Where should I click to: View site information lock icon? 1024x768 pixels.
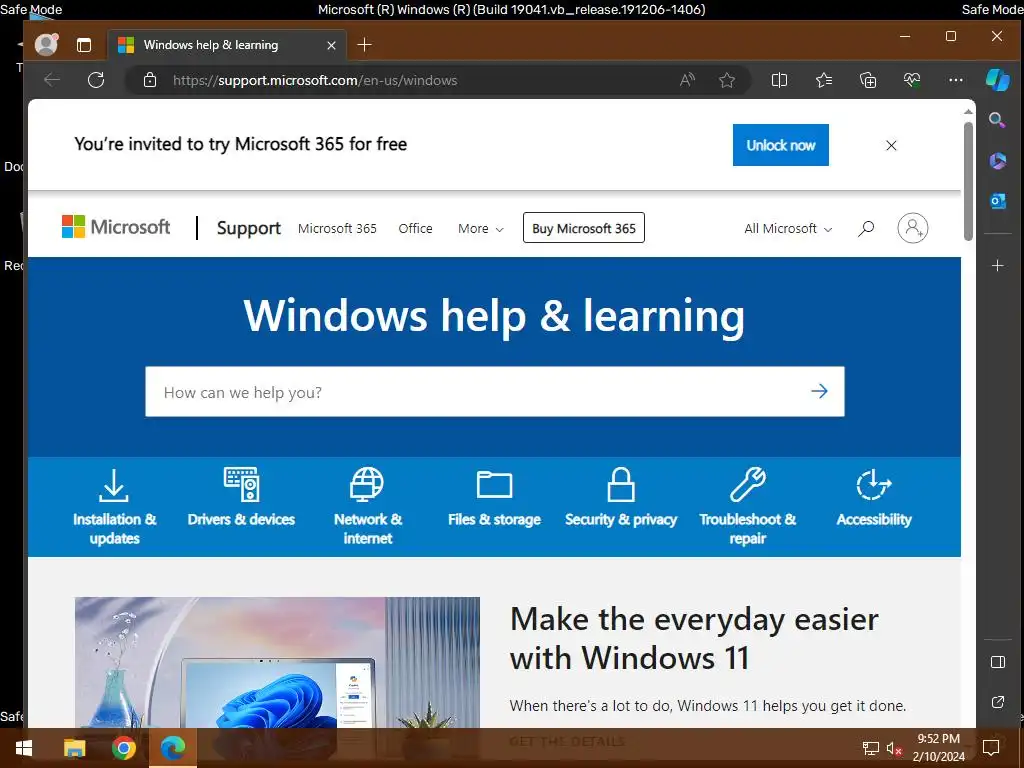tap(150, 80)
